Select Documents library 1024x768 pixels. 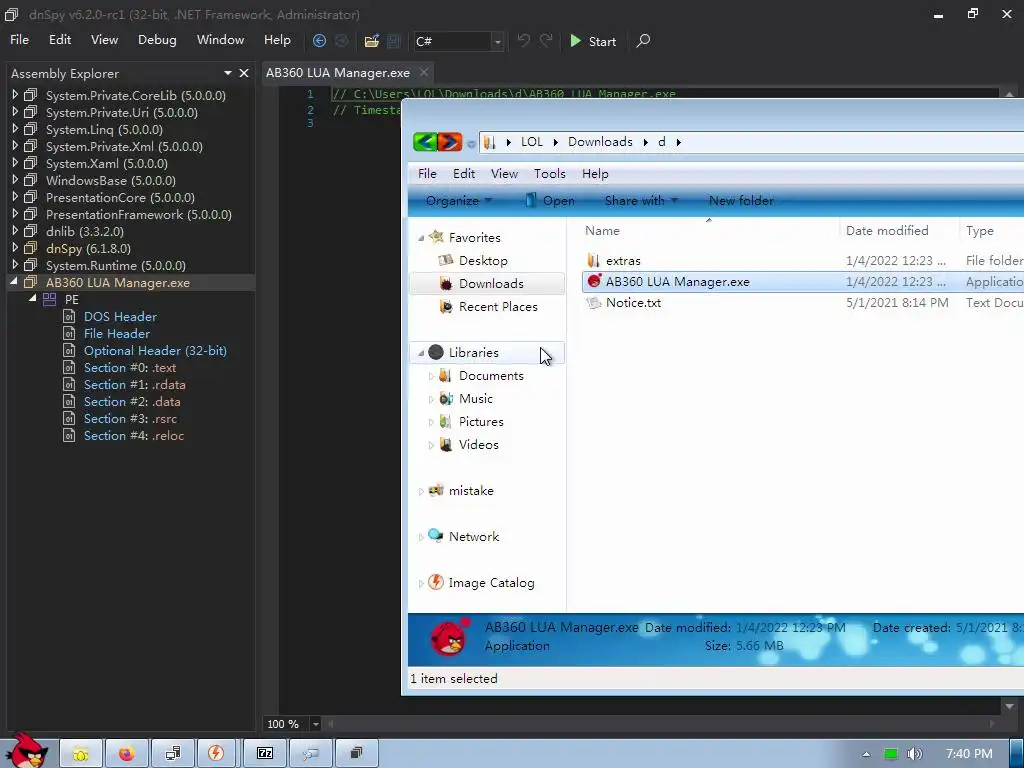pos(491,376)
